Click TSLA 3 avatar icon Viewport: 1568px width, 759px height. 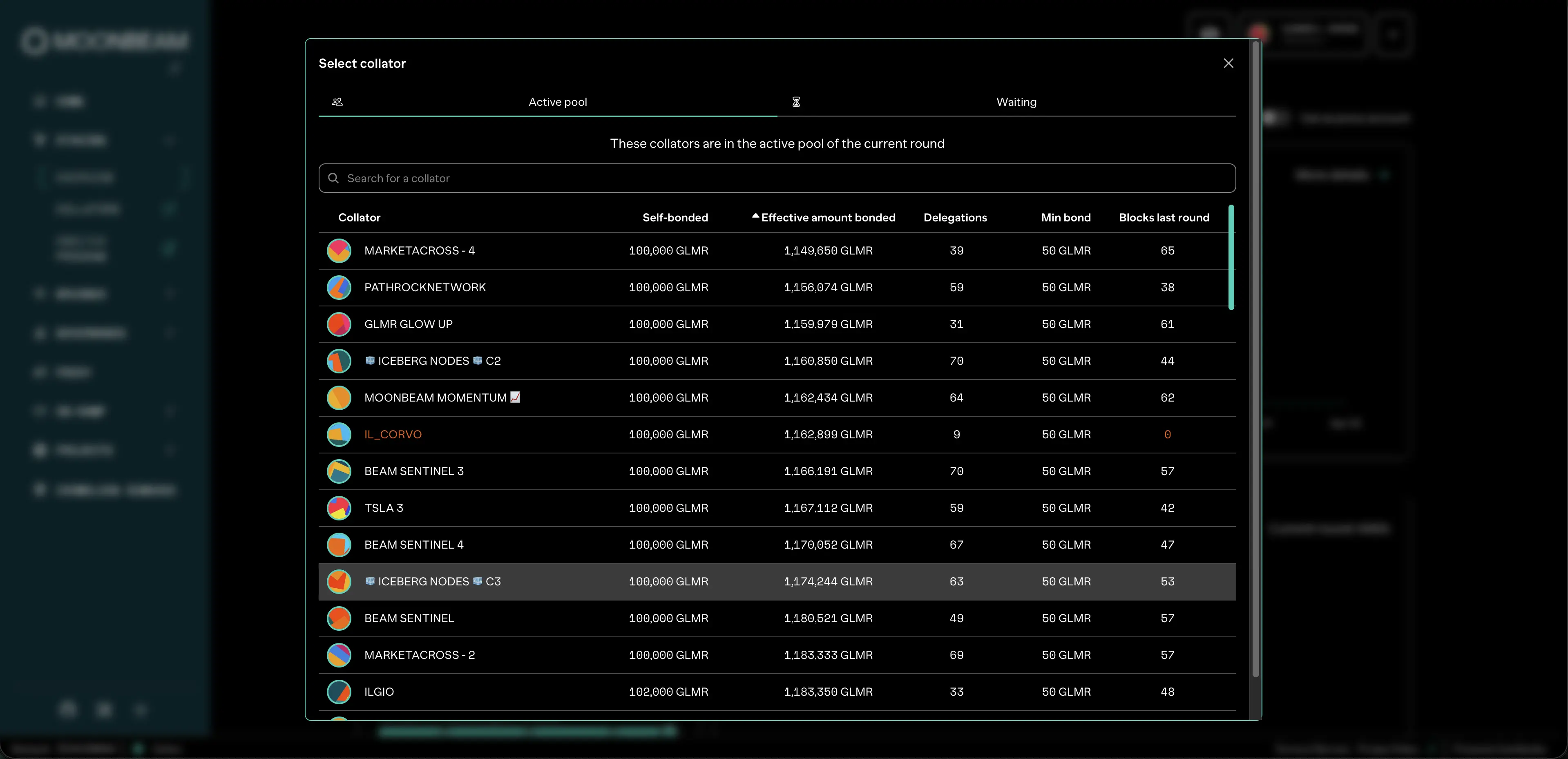[x=339, y=508]
